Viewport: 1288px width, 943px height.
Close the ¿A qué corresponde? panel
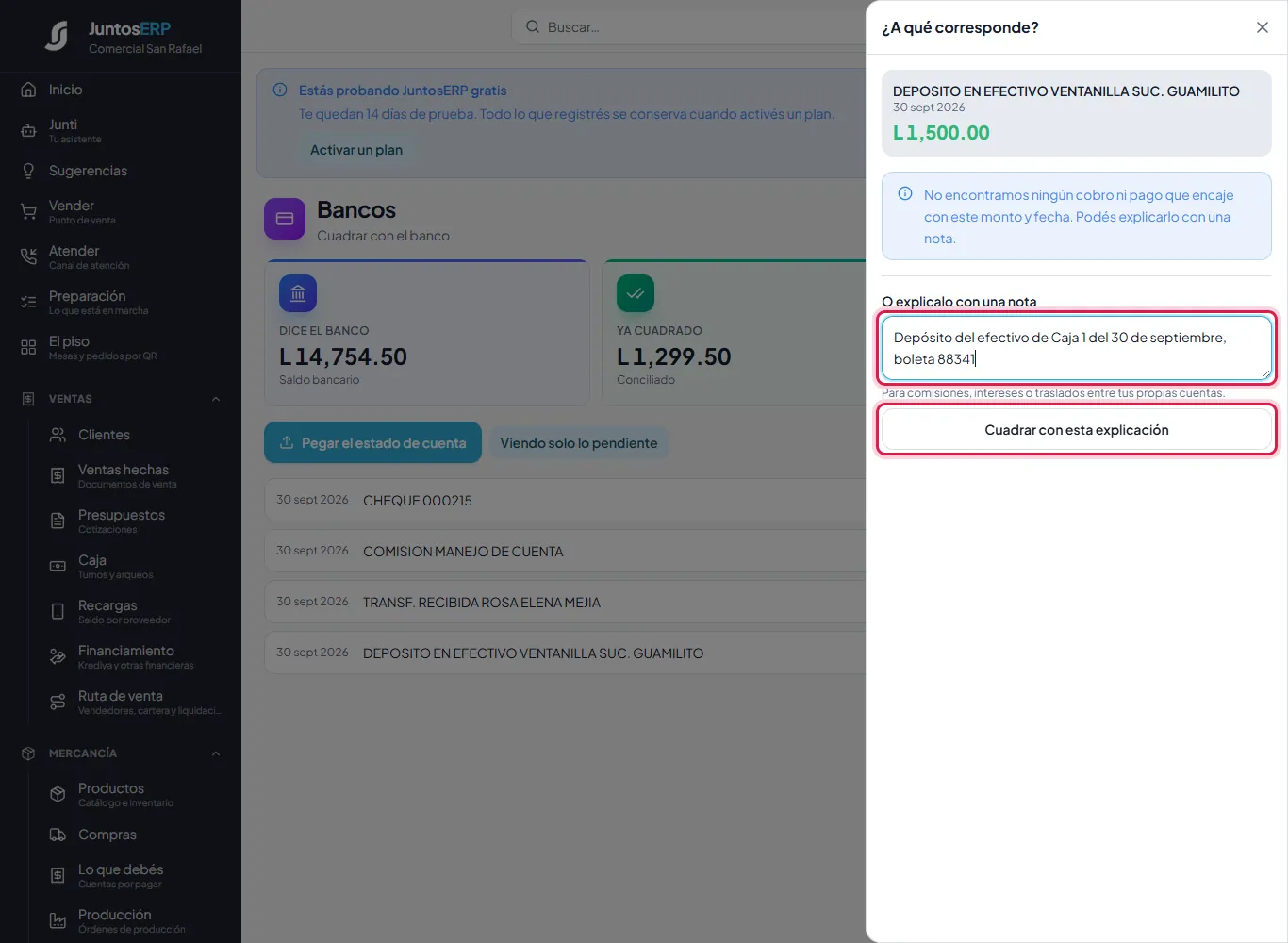point(1263,27)
